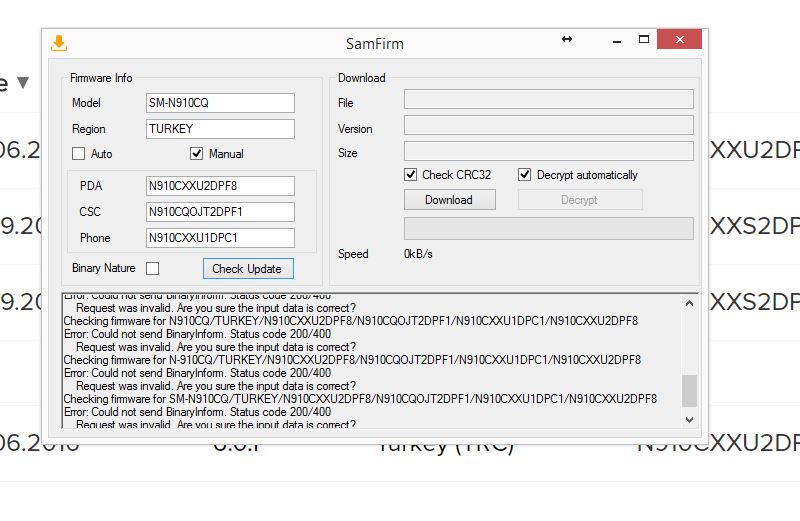The image size is (800, 521).
Task: Click the SamFirm orange download app icon
Action: (59, 43)
